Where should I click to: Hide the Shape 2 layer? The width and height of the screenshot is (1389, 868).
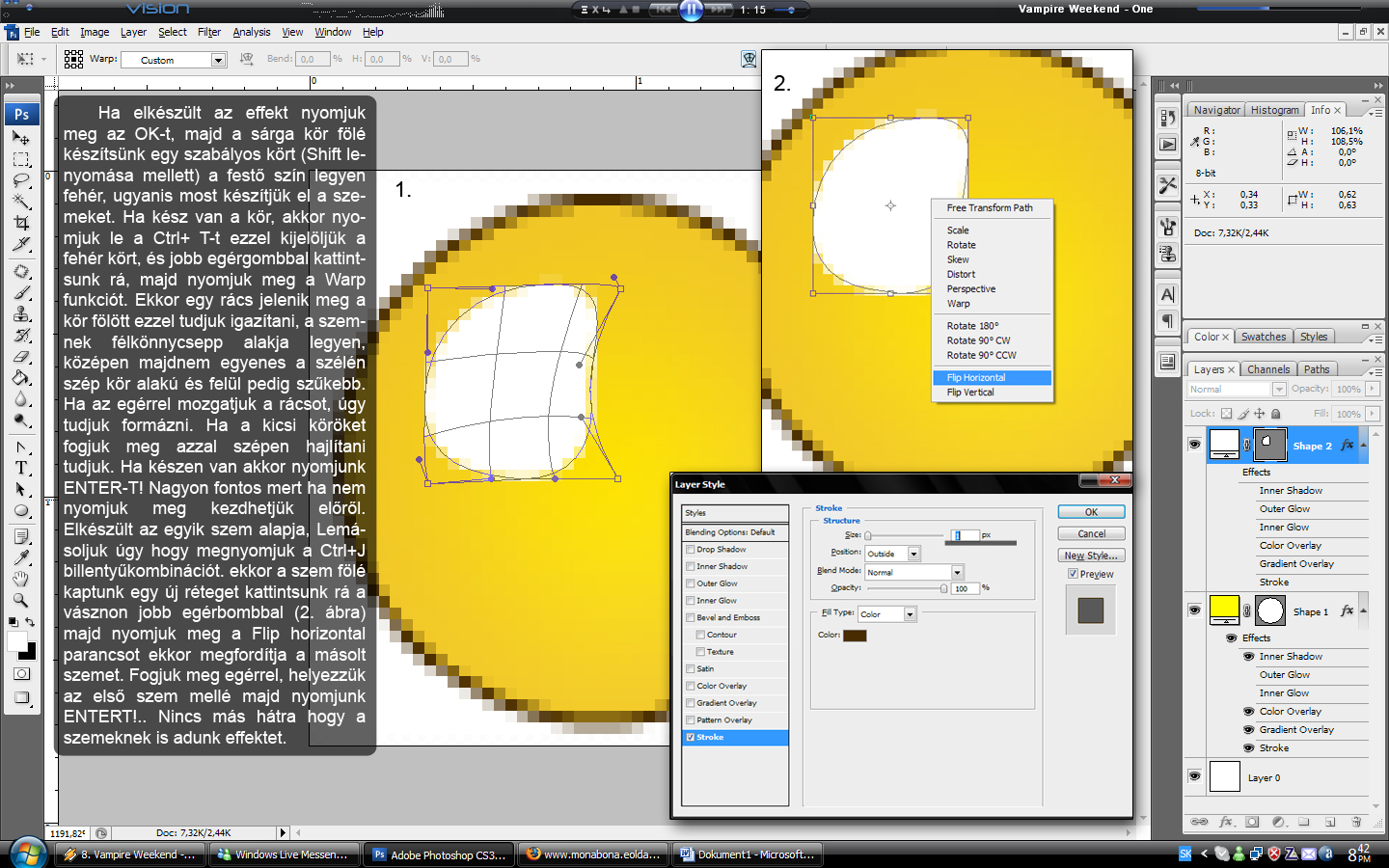(1194, 445)
